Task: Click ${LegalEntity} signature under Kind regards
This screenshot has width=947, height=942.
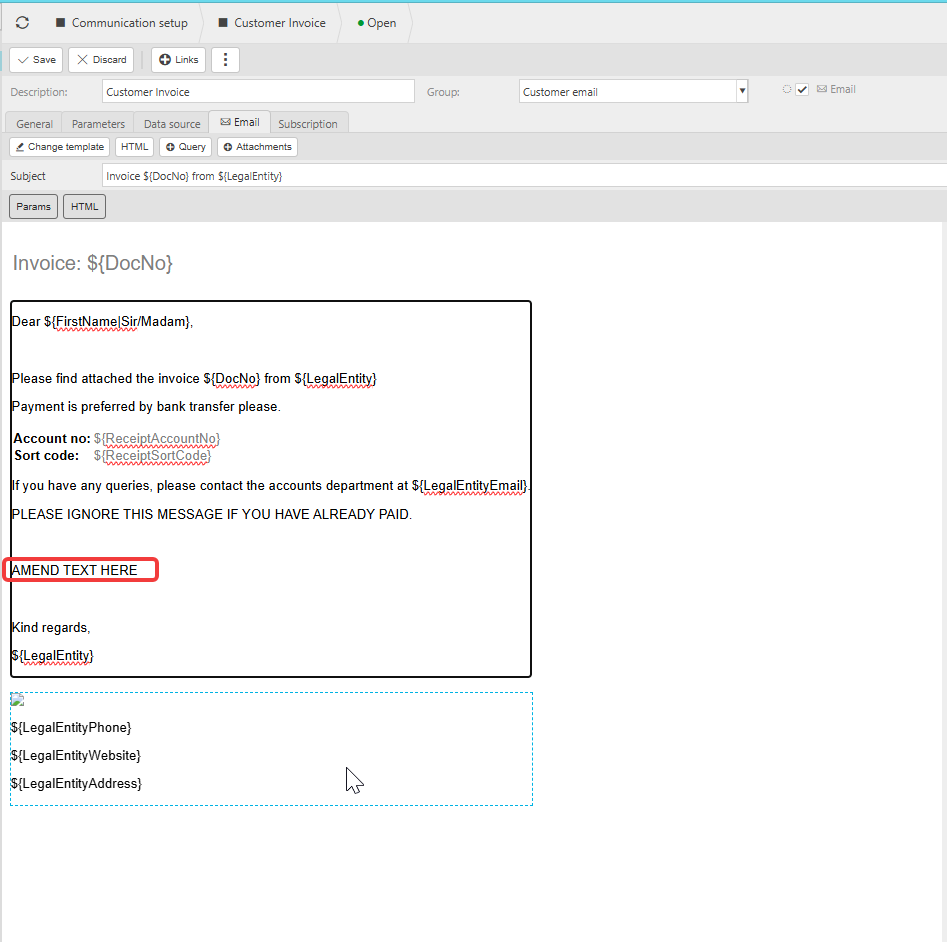Action: point(53,656)
